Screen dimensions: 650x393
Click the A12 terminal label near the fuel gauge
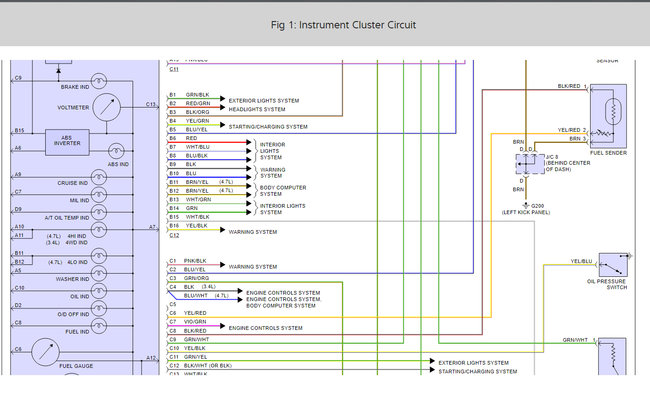(x=151, y=358)
